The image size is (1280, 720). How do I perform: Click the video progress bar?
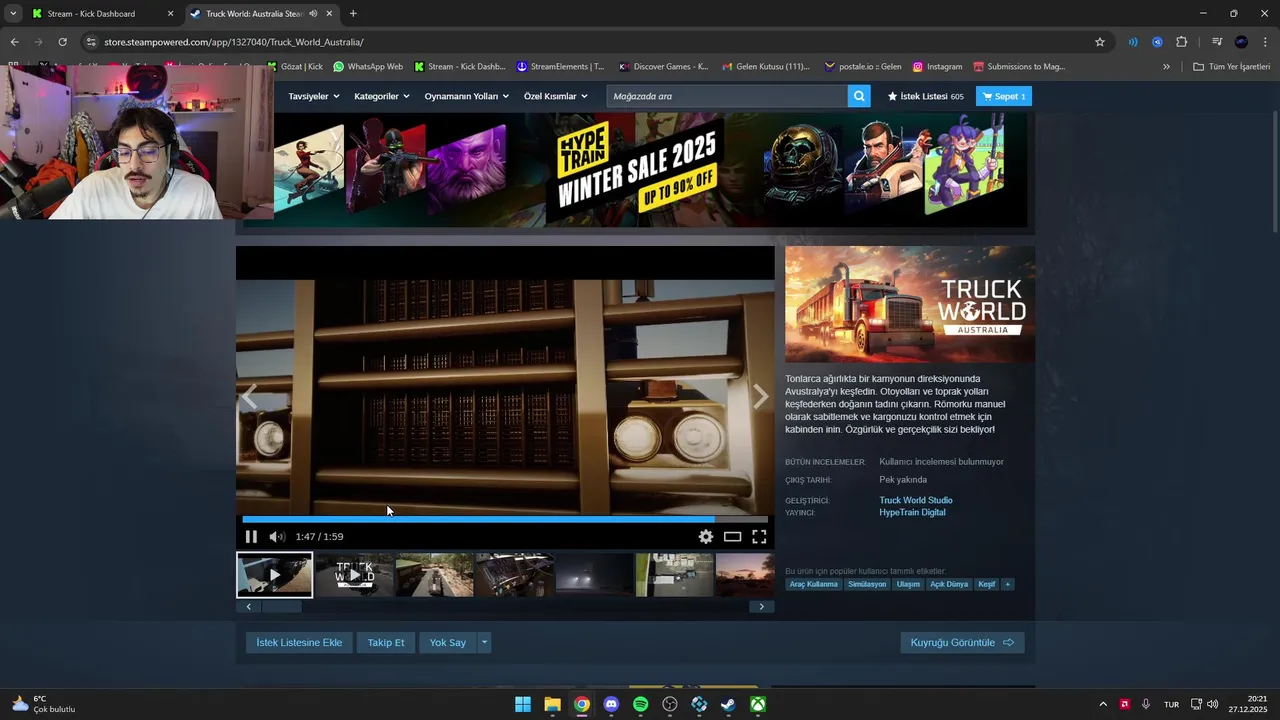tap(505, 519)
